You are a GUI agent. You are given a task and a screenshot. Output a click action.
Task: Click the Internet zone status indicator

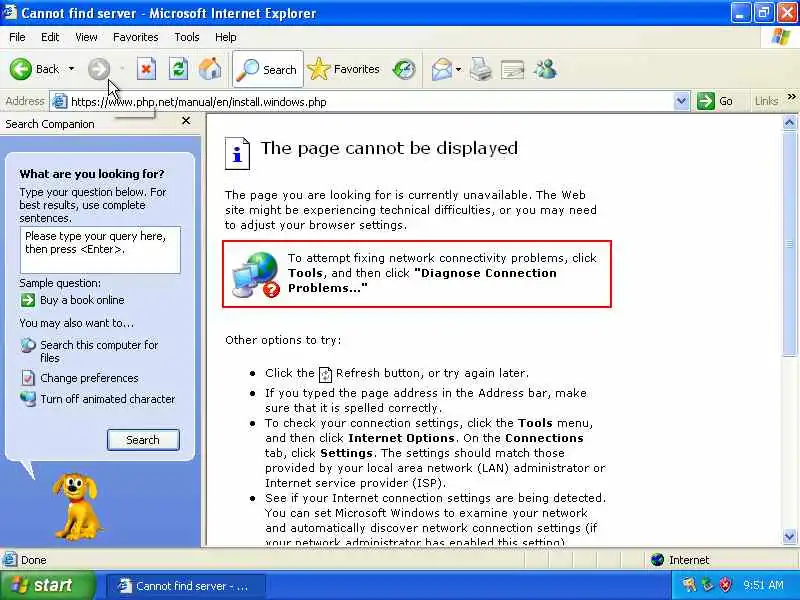681,560
